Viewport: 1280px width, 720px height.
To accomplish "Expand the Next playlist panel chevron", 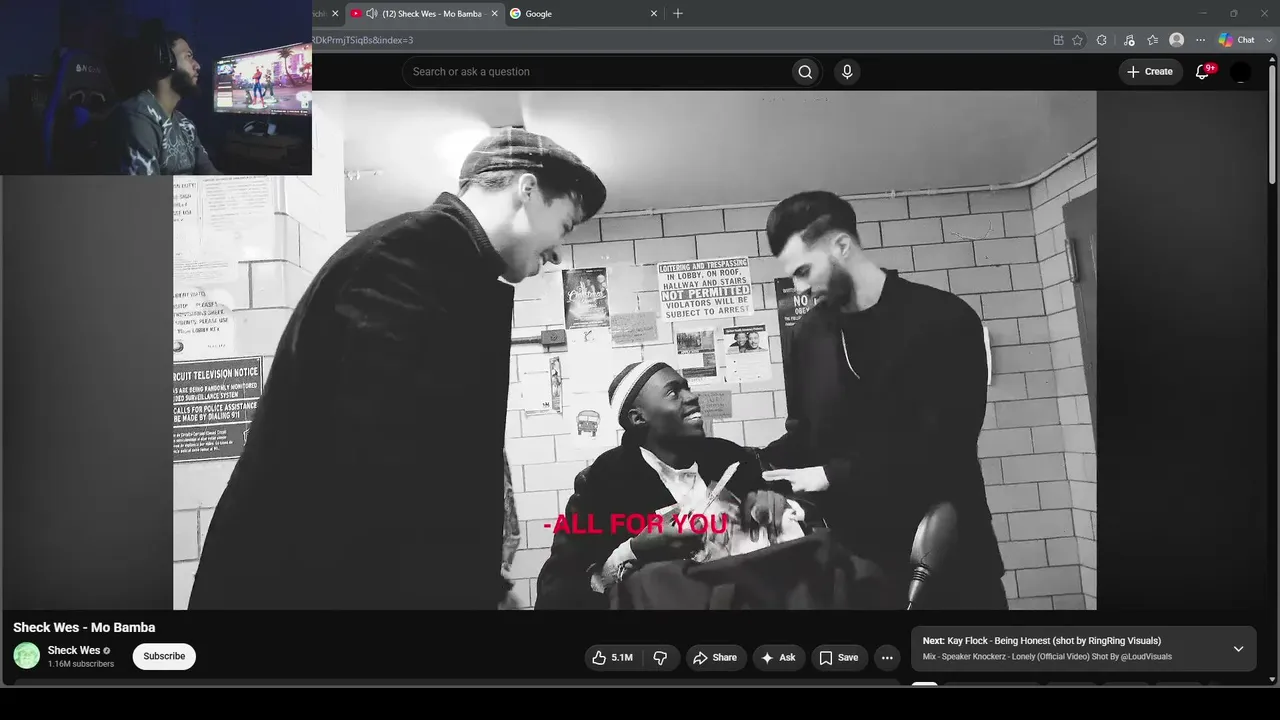I will (1238, 649).
